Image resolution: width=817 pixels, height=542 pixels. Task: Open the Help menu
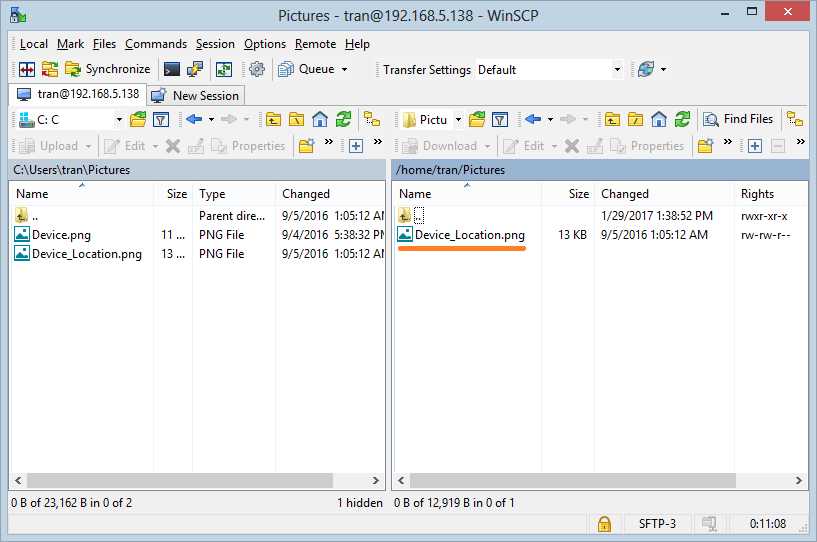(357, 44)
